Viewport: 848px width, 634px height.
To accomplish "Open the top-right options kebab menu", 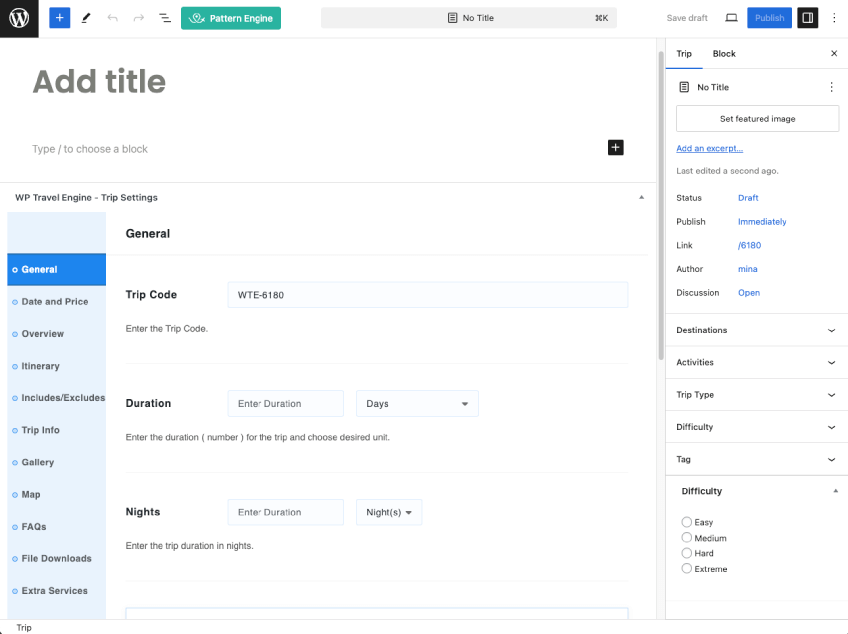I will pyautogui.click(x=834, y=18).
